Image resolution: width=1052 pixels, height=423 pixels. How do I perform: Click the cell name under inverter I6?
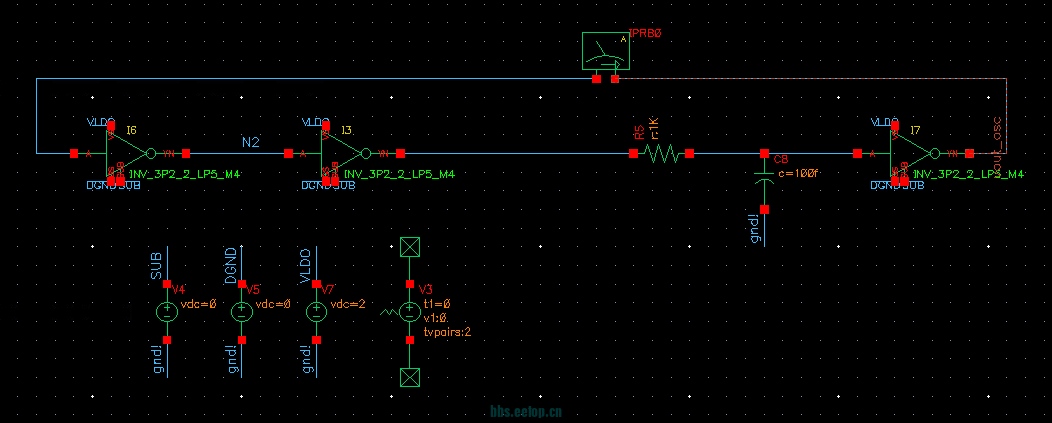coord(185,175)
